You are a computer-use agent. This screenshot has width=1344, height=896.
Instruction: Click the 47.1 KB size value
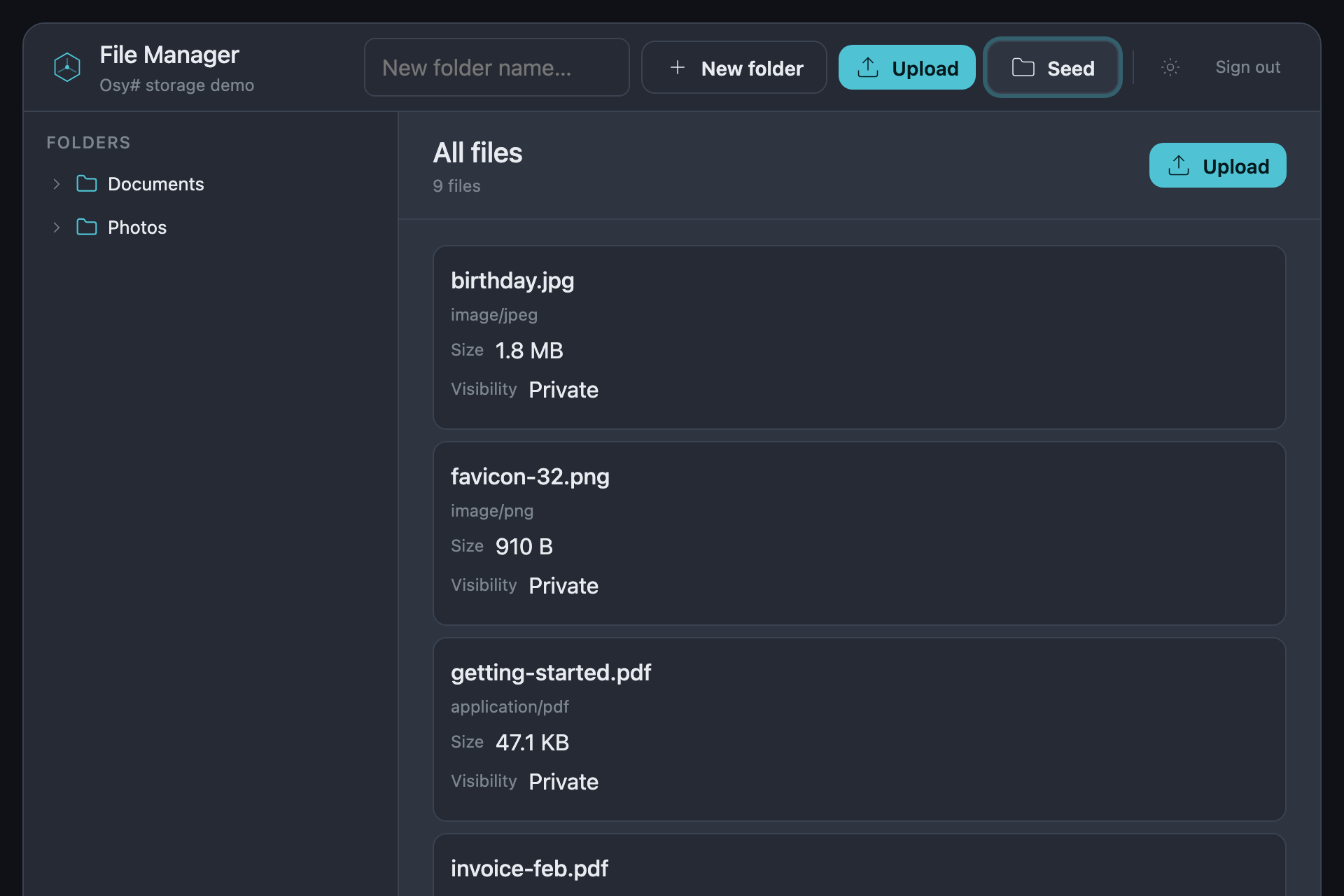[x=533, y=743]
